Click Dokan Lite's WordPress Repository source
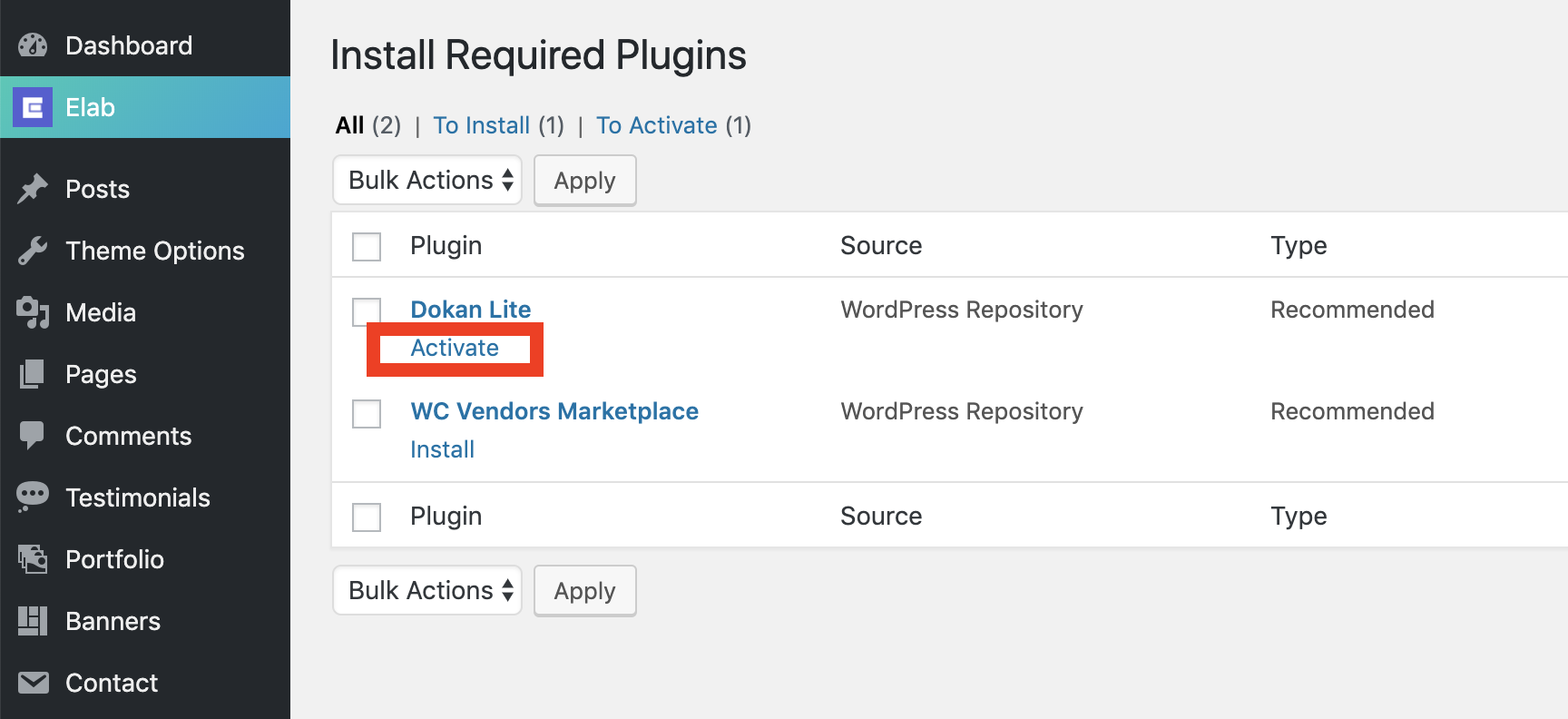Viewport: 1568px width, 719px height. click(962, 310)
